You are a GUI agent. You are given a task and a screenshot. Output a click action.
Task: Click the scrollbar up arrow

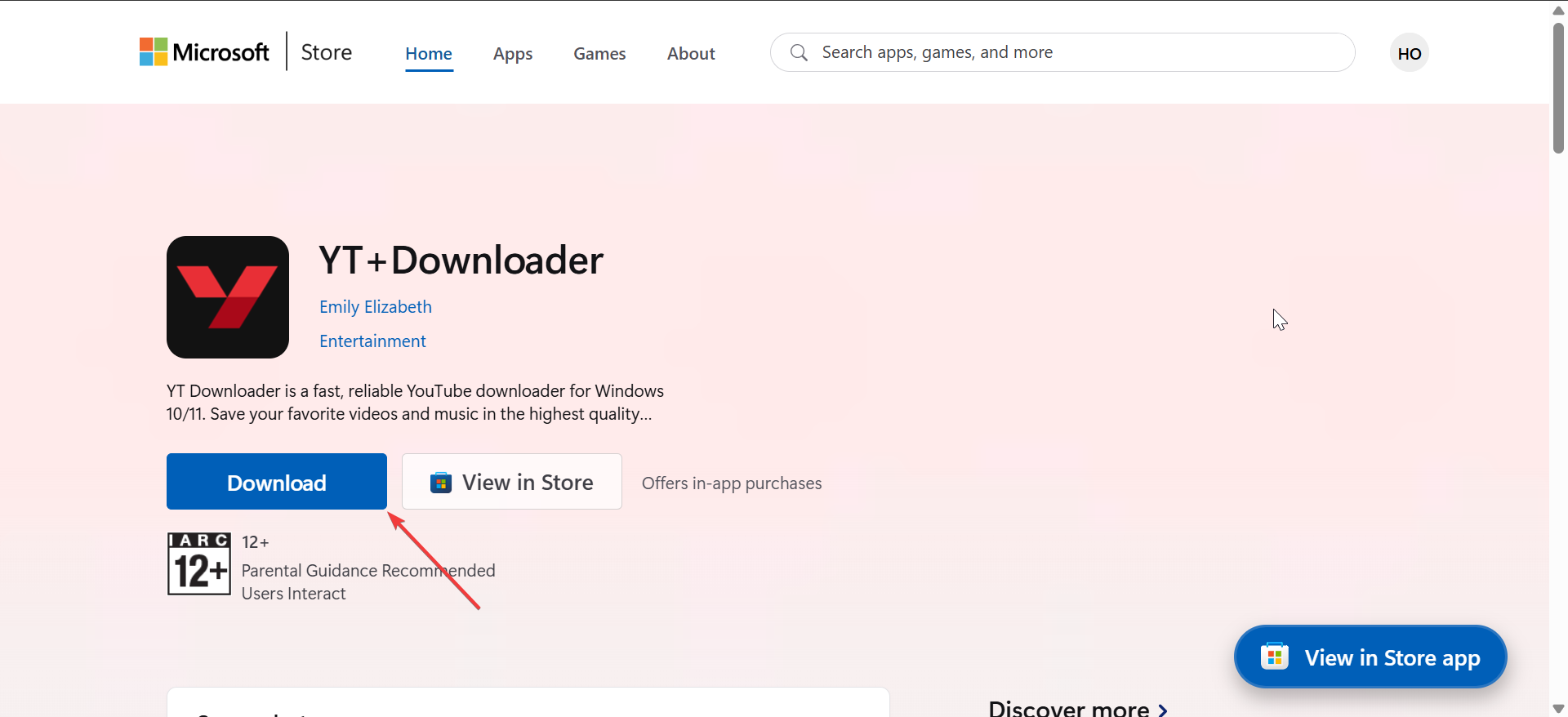(x=1558, y=10)
